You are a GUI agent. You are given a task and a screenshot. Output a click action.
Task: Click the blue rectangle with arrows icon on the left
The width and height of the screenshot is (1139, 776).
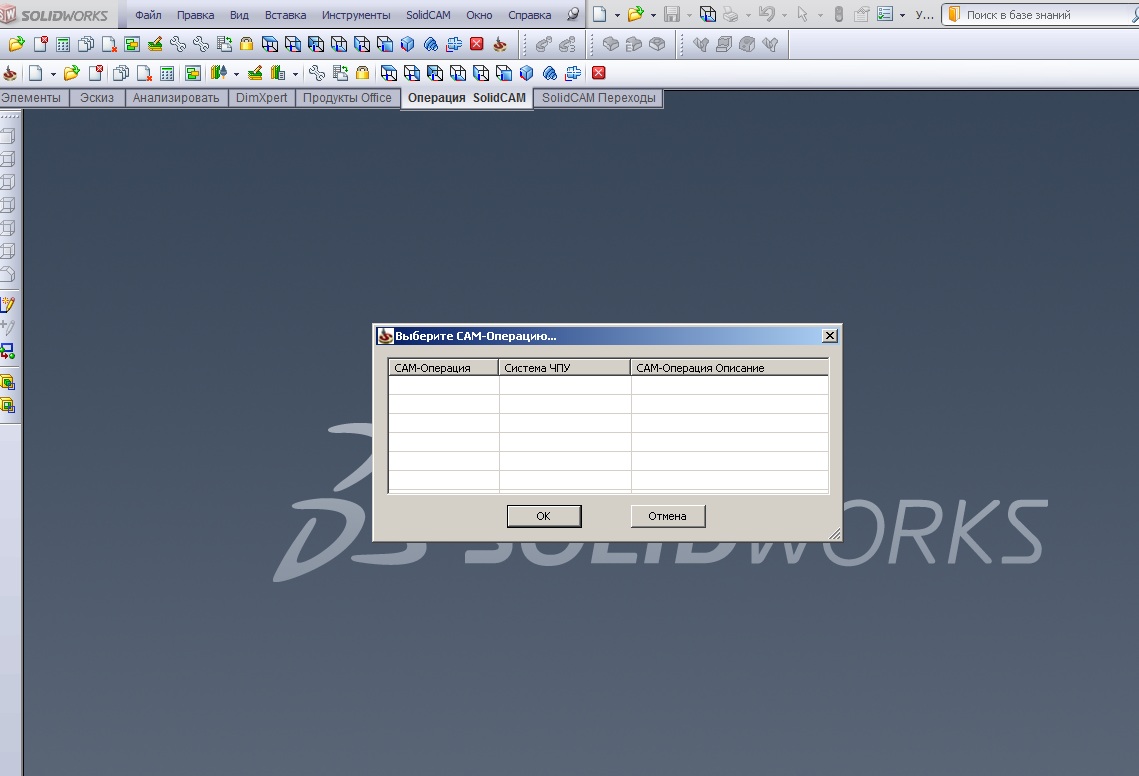tap(8, 352)
